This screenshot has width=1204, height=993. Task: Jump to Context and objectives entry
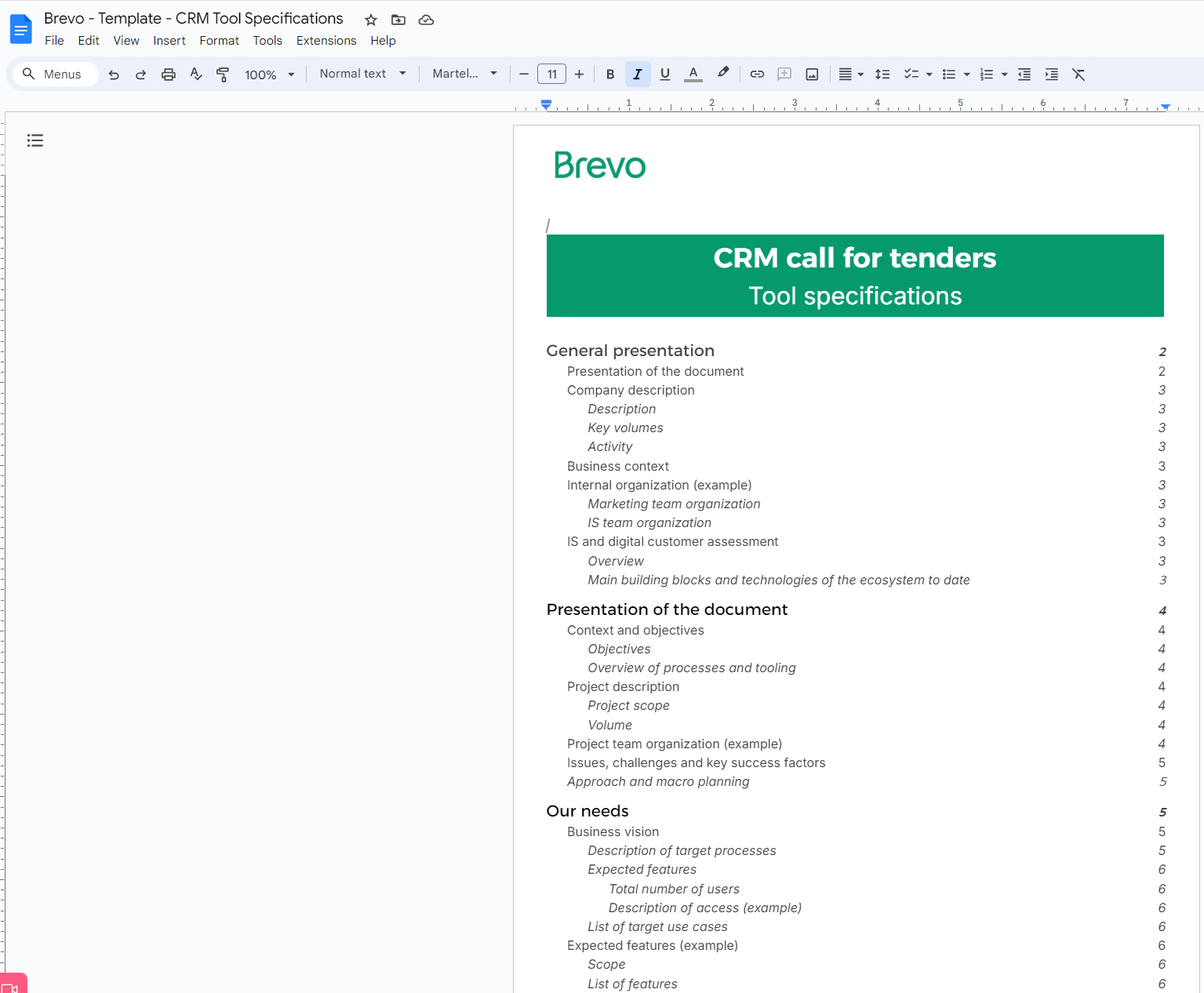[x=635, y=630]
